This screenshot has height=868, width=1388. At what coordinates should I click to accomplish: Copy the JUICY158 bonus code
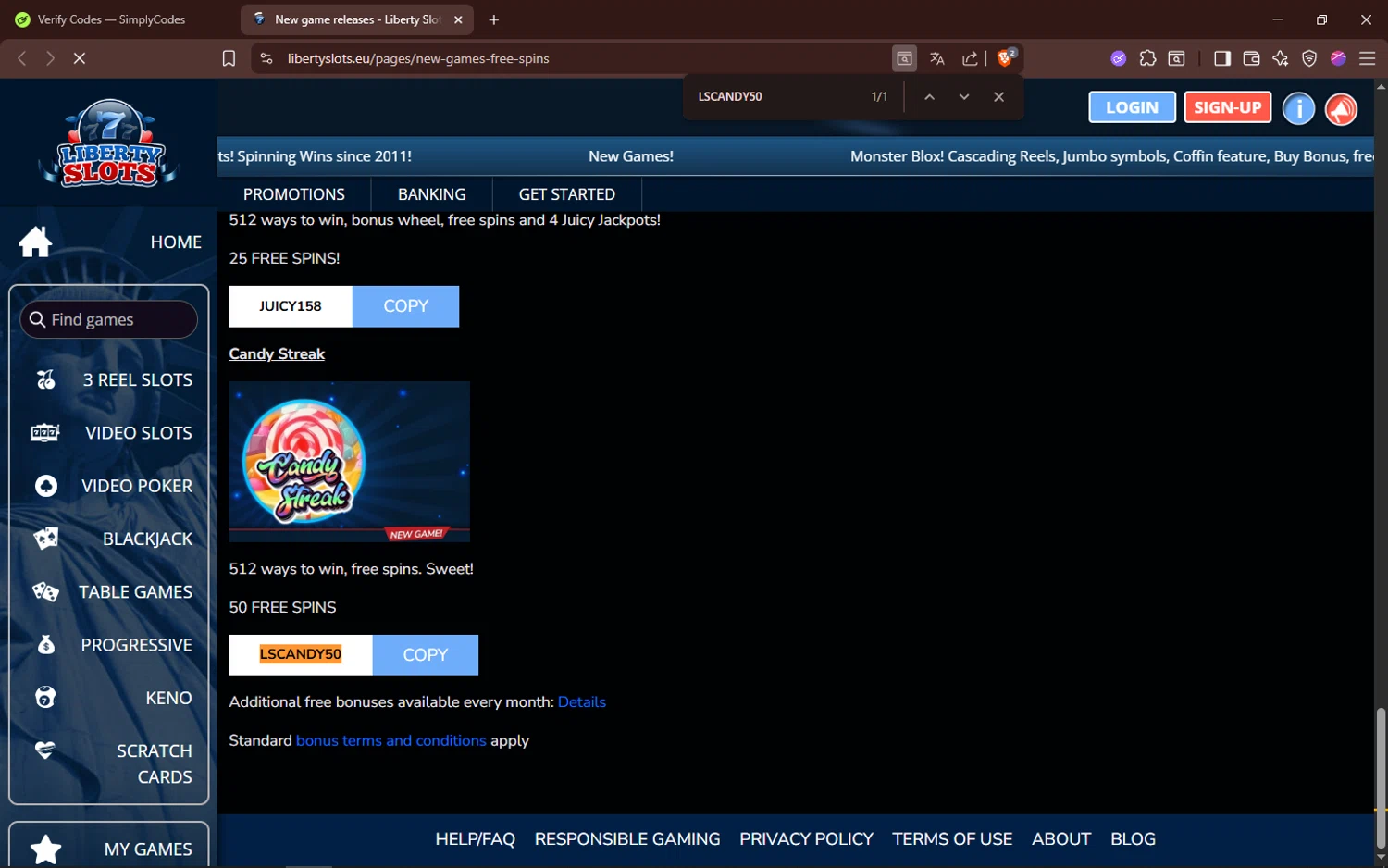coord(405,306)
